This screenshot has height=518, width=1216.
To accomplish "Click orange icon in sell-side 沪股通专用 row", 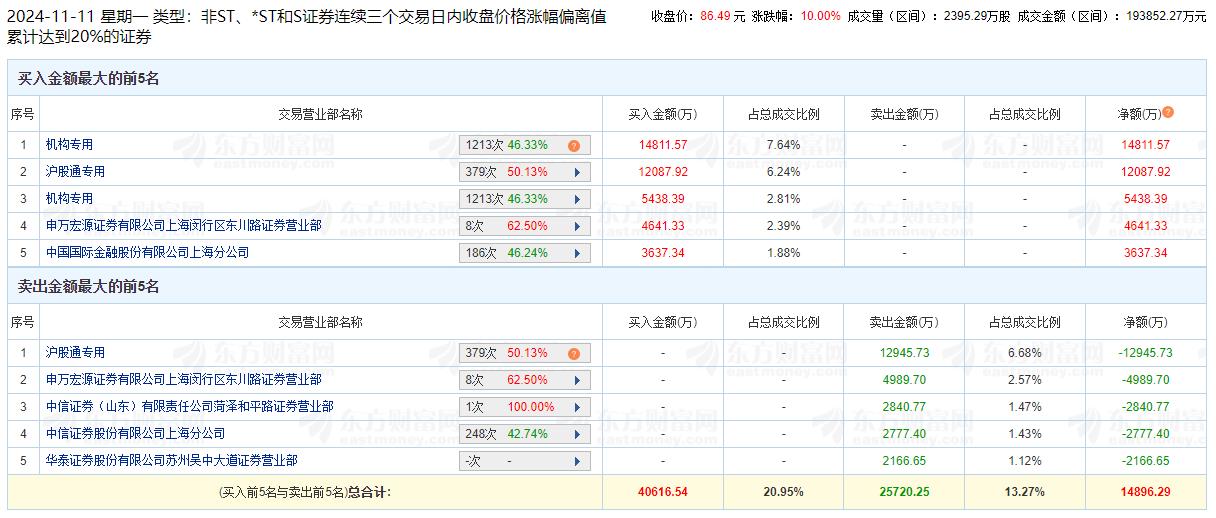I will (x=574, y=353).
